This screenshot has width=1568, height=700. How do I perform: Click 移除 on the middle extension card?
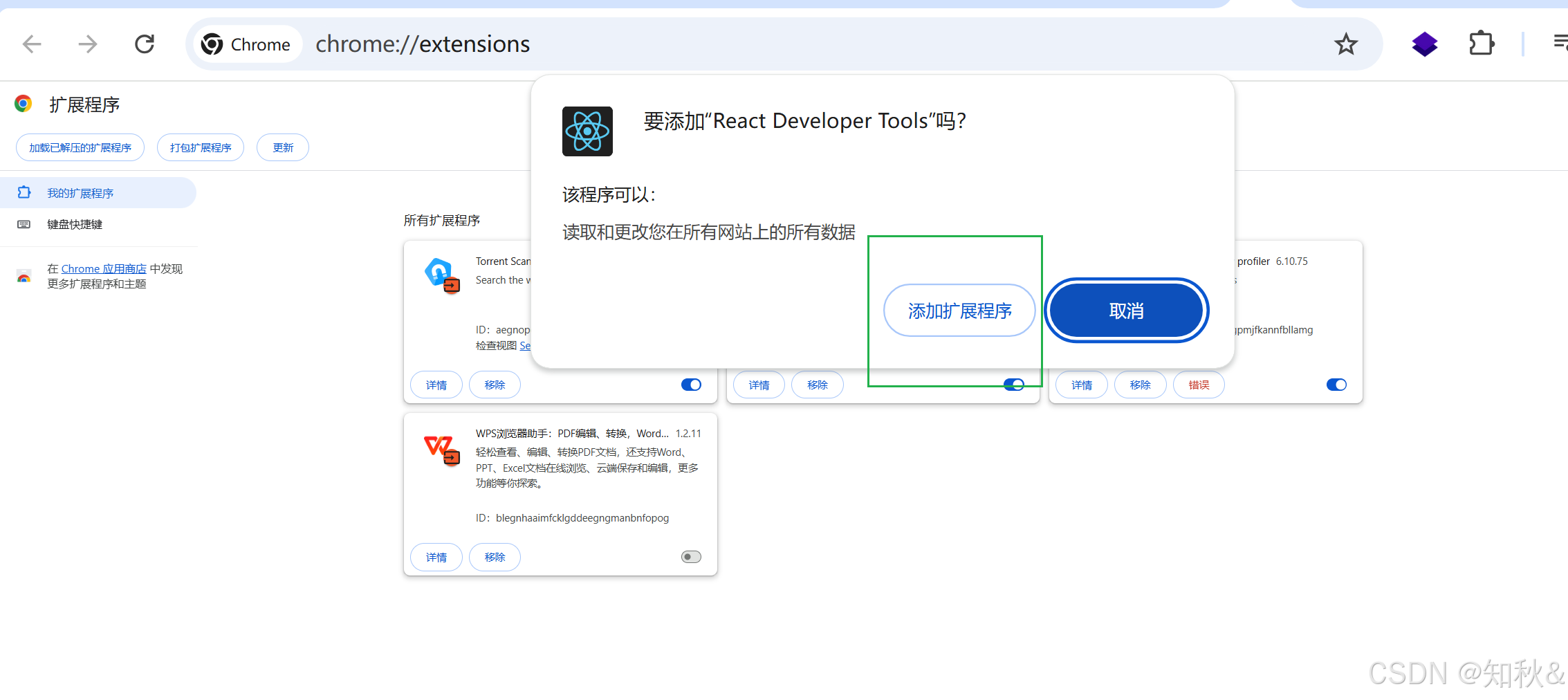tap(818, 385)
